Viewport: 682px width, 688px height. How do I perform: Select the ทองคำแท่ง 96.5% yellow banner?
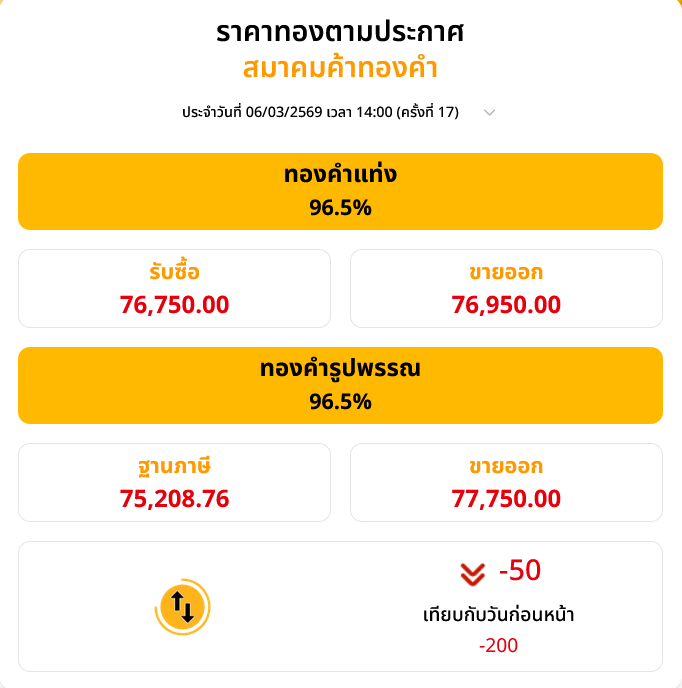click(x=340, y=191)
